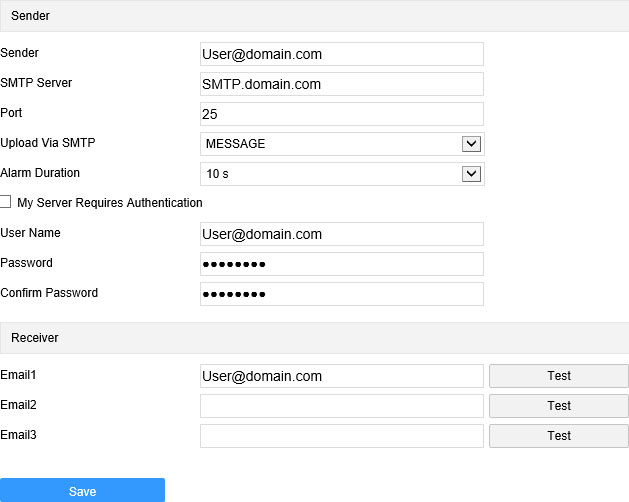Enable My Server Requires Authentication checkbox
The width and height of the screenshot is (629, 502).
point(5,201)
